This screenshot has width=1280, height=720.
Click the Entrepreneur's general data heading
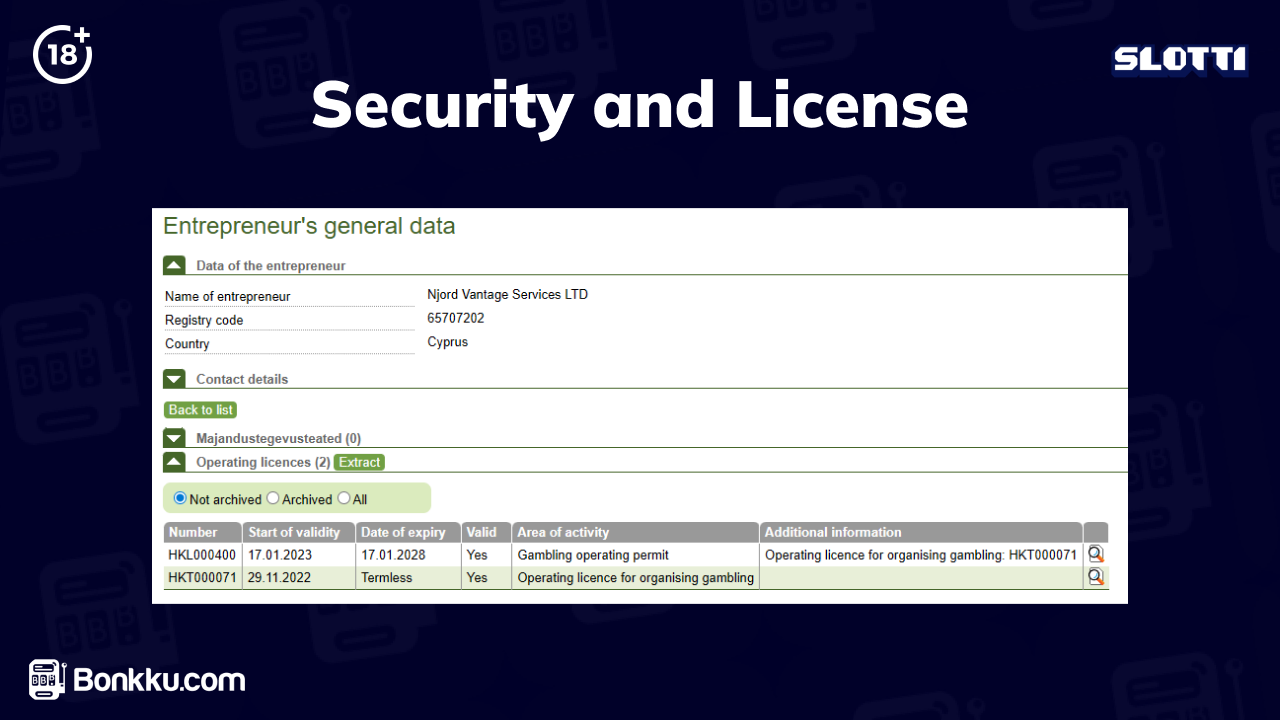click(309, 226)
